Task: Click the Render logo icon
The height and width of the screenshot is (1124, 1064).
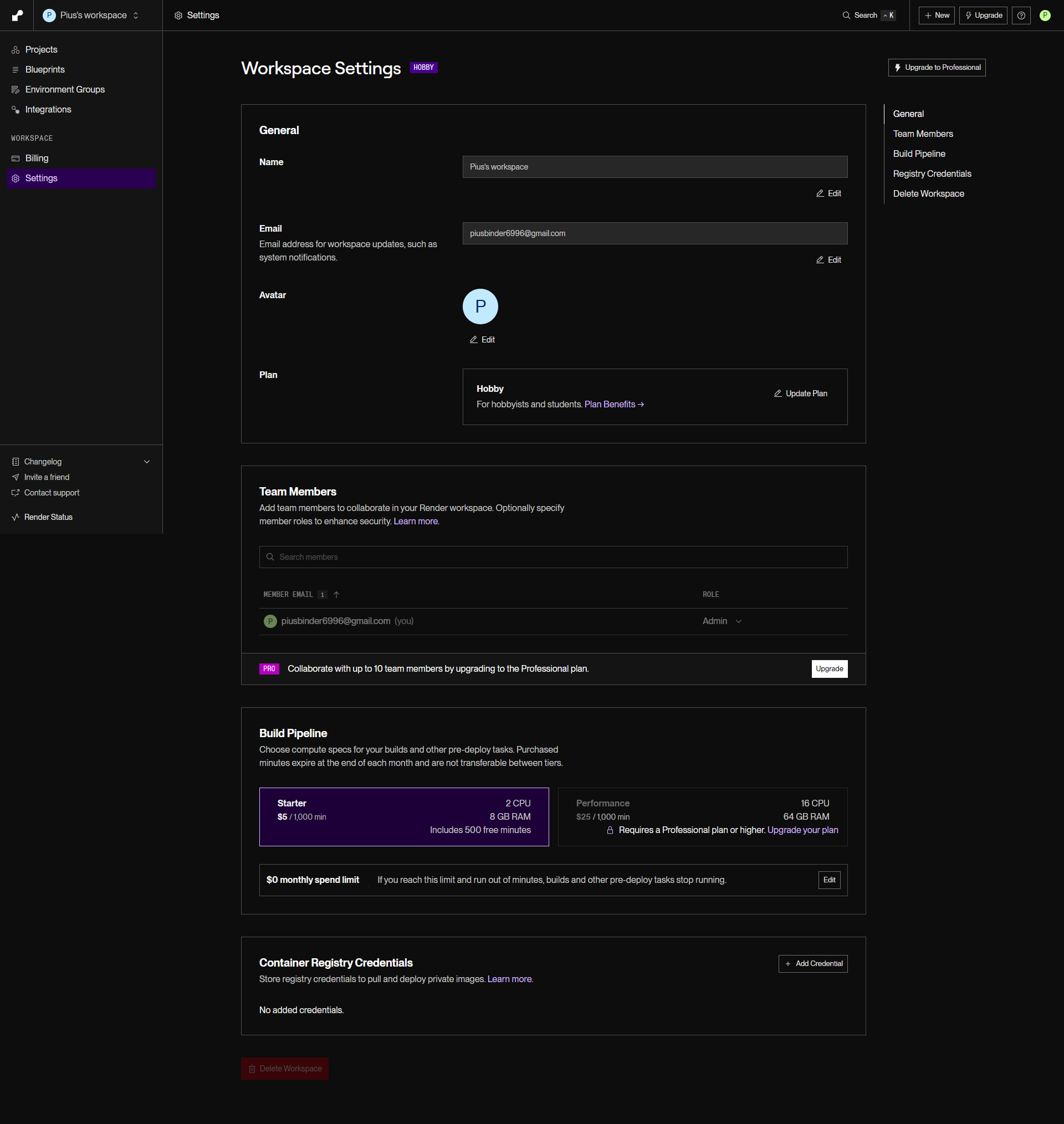Action: [17, 16]
